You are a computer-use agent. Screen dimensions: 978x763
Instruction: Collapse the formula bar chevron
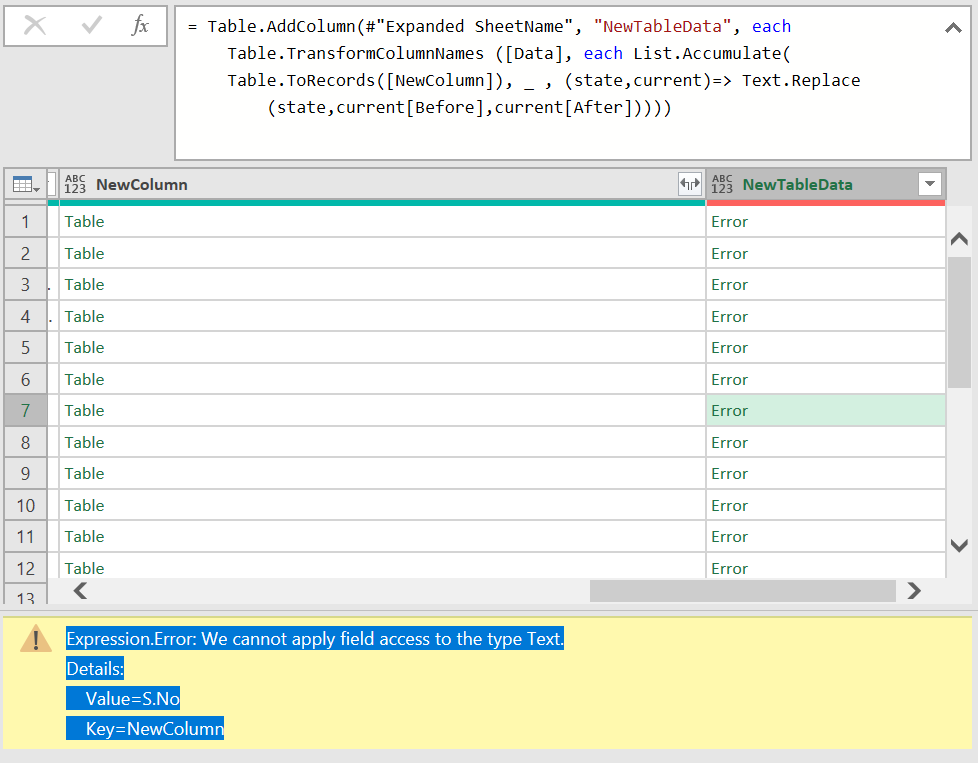pyautogui.click(x=953, y=27)
